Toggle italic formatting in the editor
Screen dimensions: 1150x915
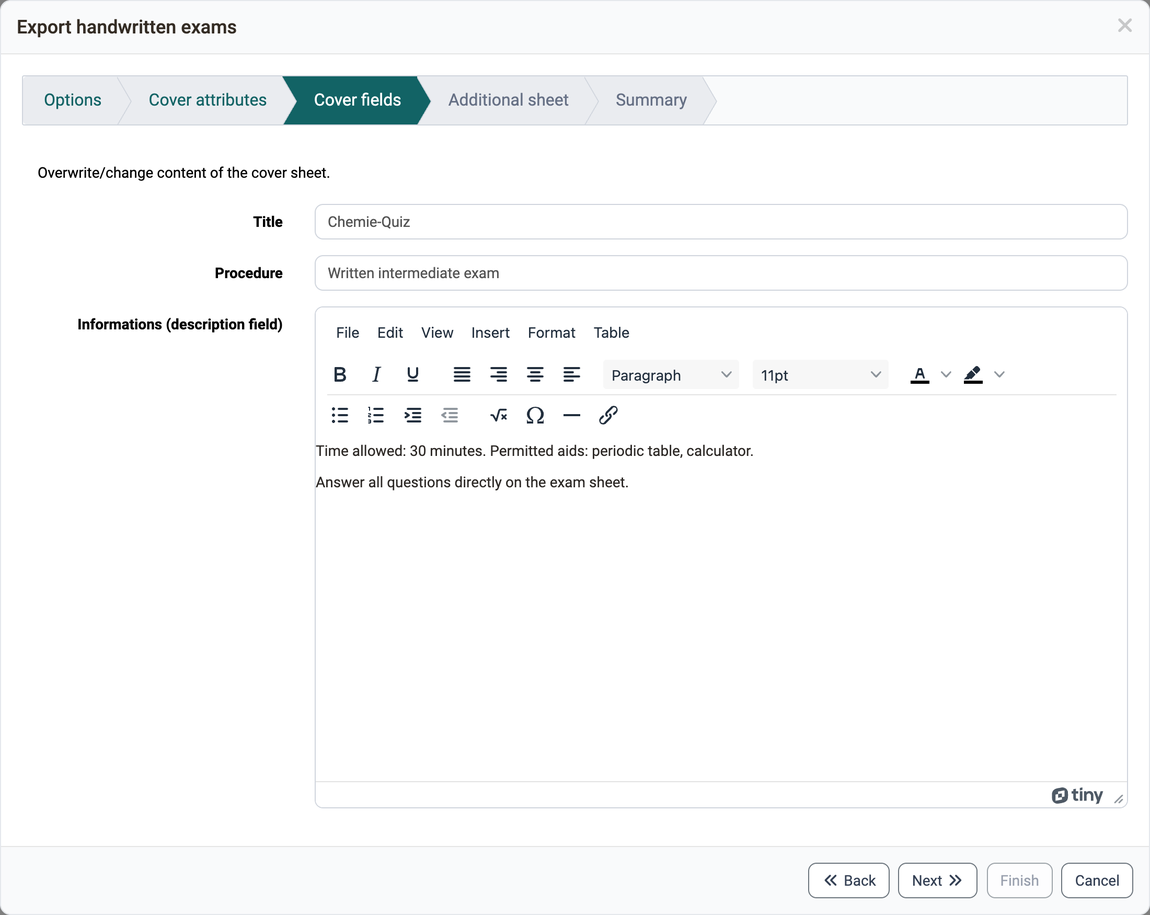pyautogui.click(x=376, y=375)
